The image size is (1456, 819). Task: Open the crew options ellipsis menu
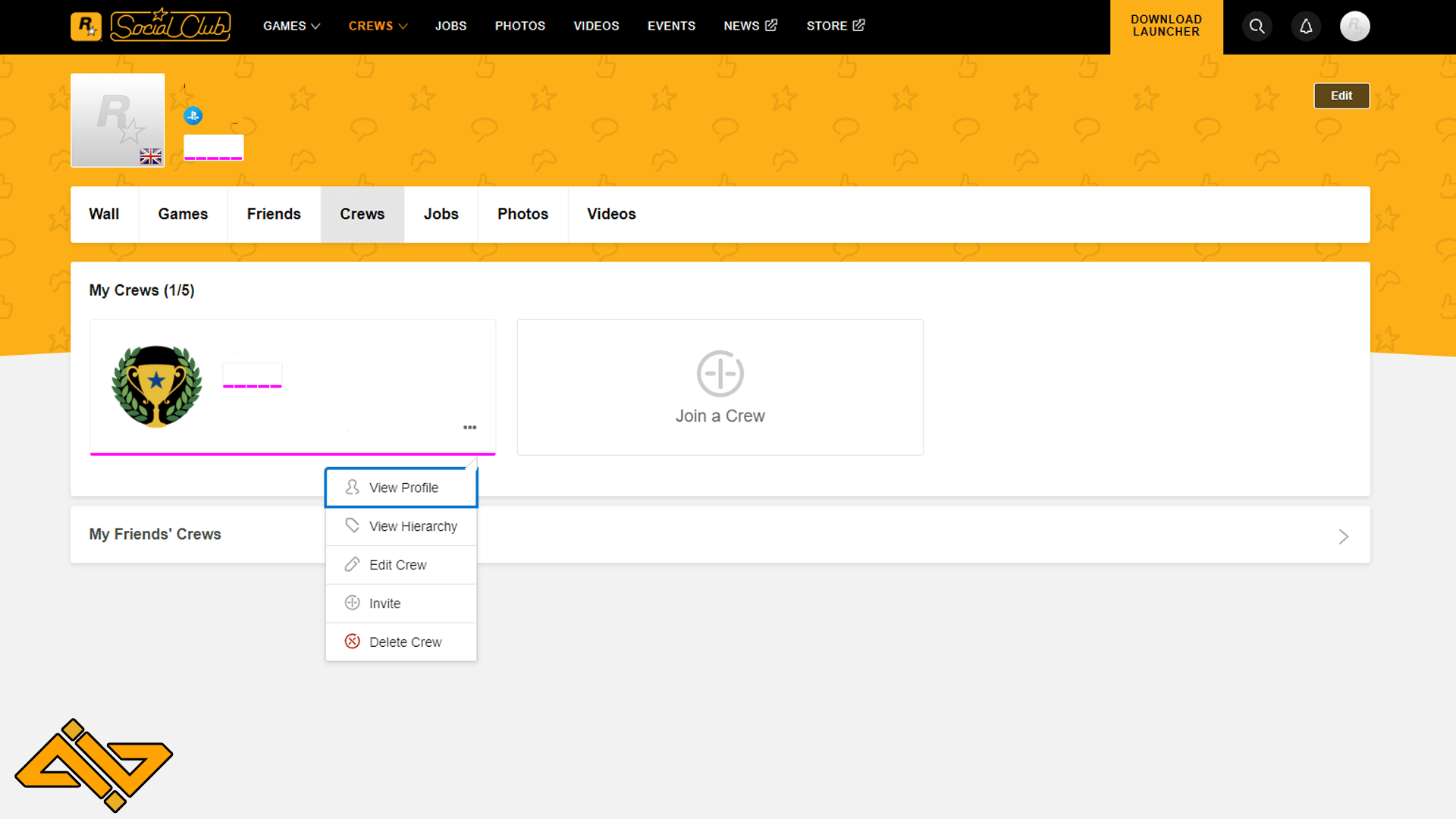click(470, 428)
